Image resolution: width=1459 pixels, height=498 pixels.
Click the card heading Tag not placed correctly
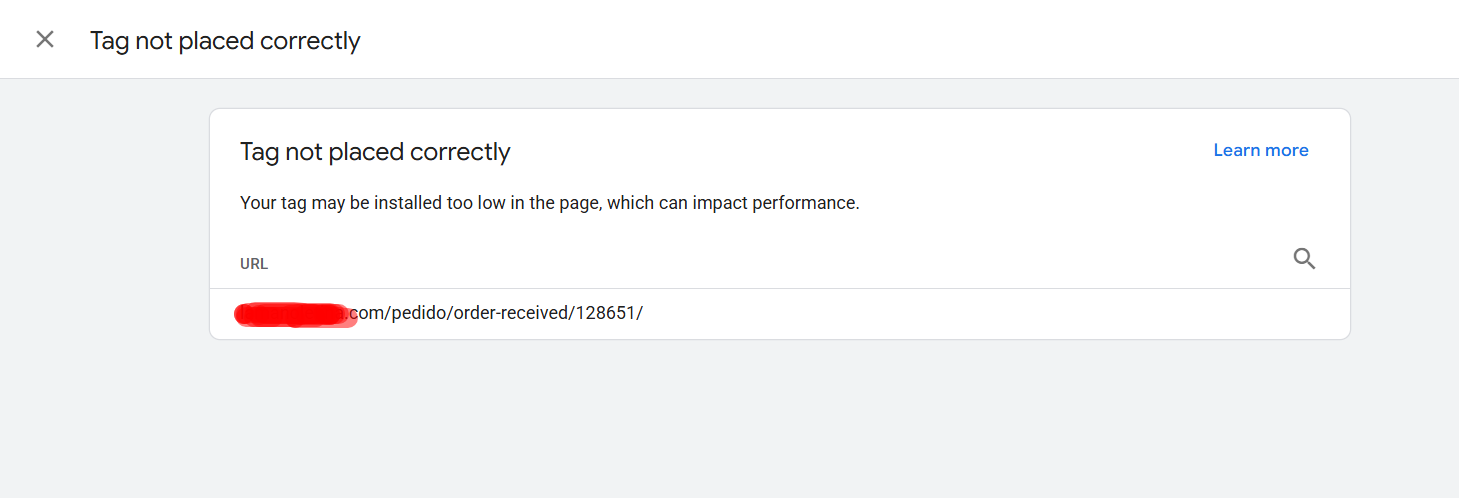[375, 152]
